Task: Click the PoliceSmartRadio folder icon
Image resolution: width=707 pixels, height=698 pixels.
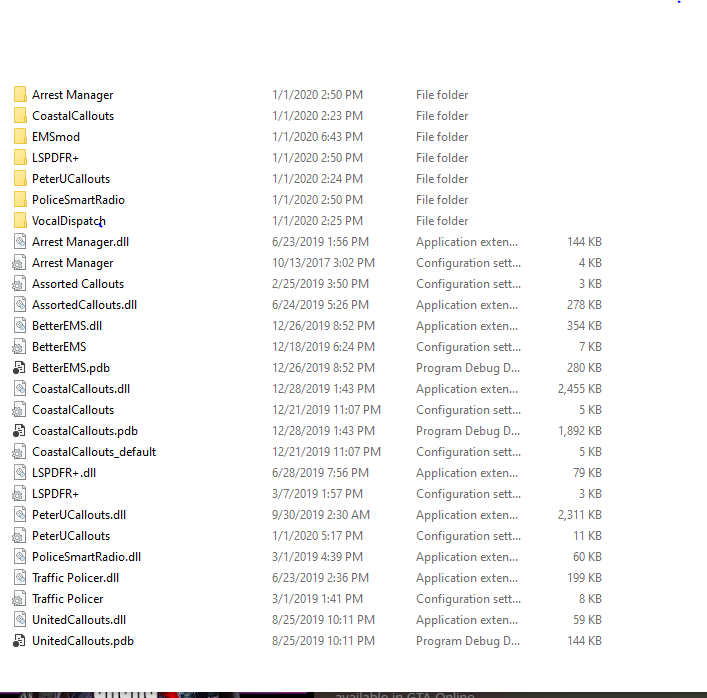Action: 19,200
